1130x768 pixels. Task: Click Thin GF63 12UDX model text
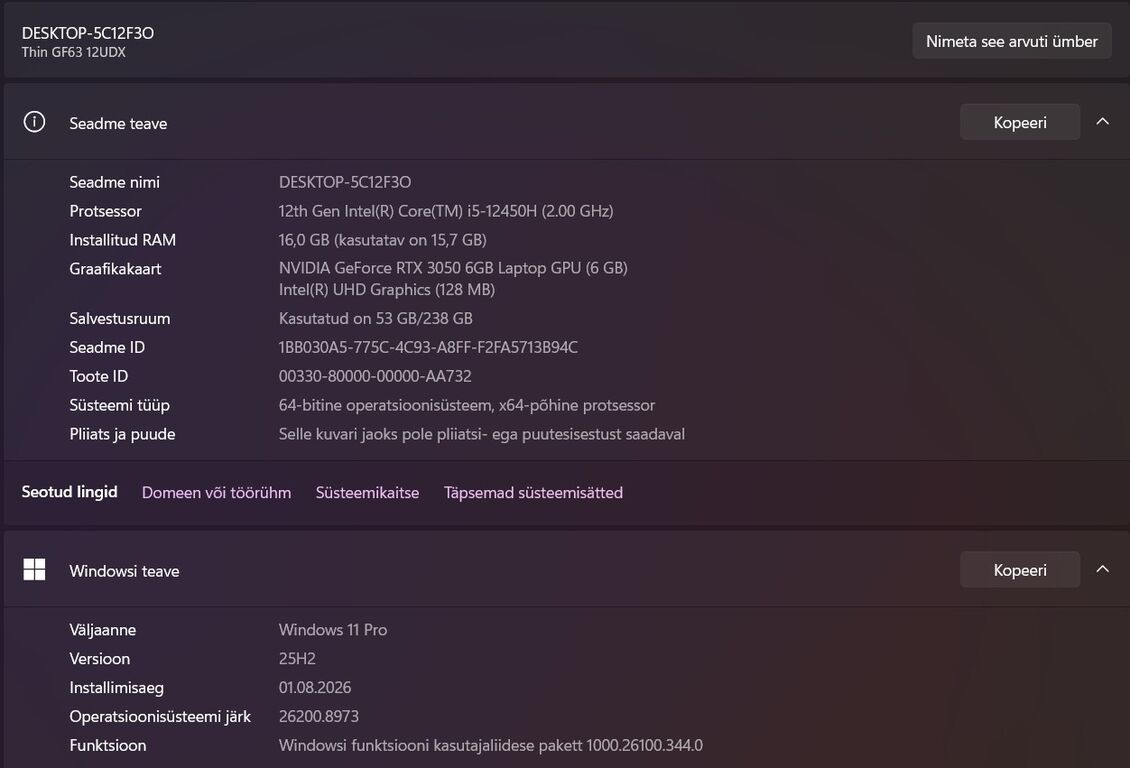point(74,52)
